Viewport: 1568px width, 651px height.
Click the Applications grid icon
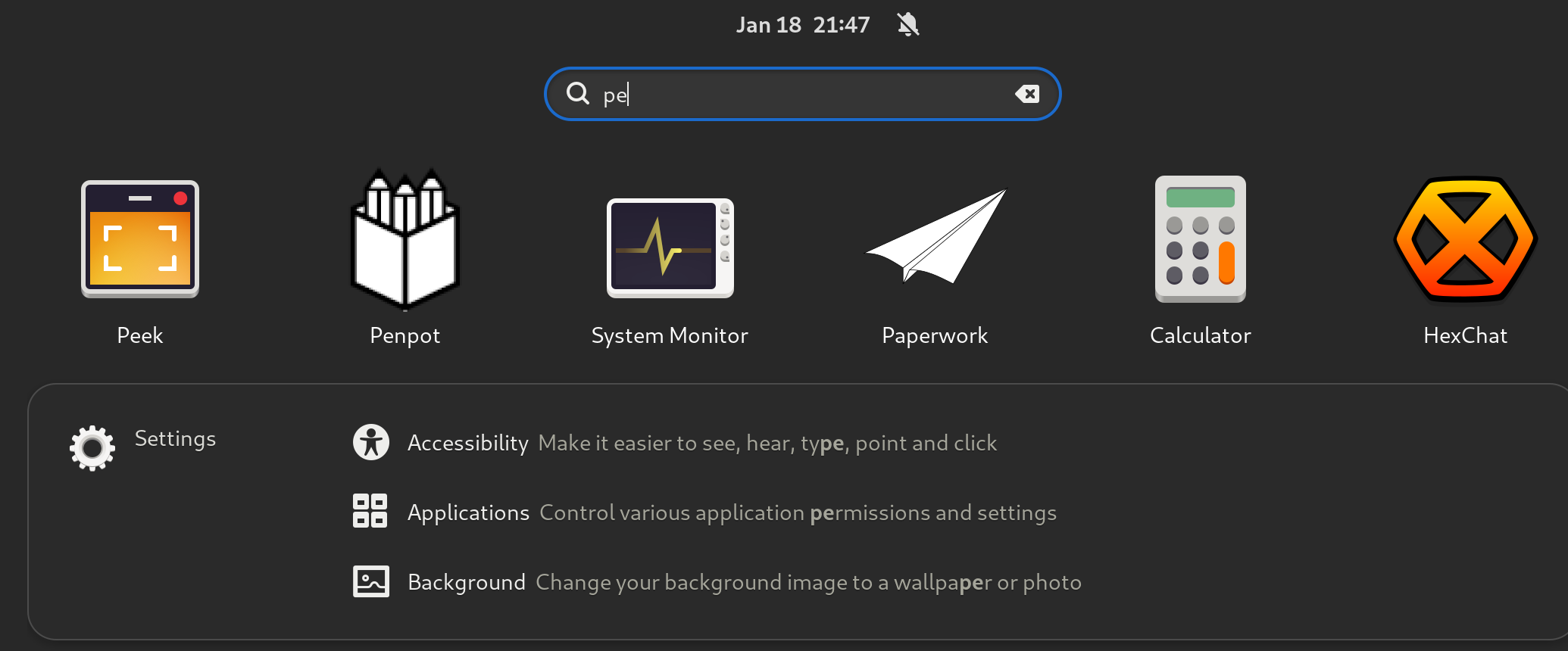[370, 511]
